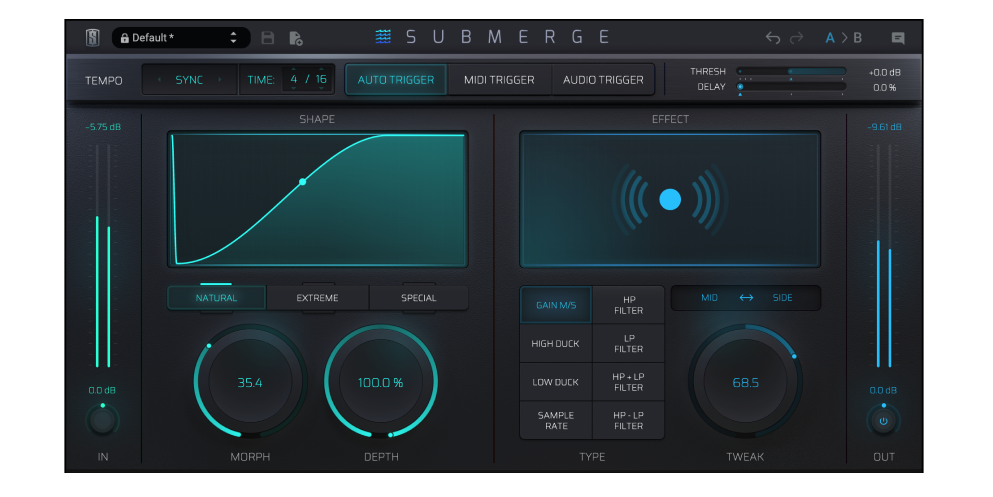Click the 35.4 morph value

[250, 382]
